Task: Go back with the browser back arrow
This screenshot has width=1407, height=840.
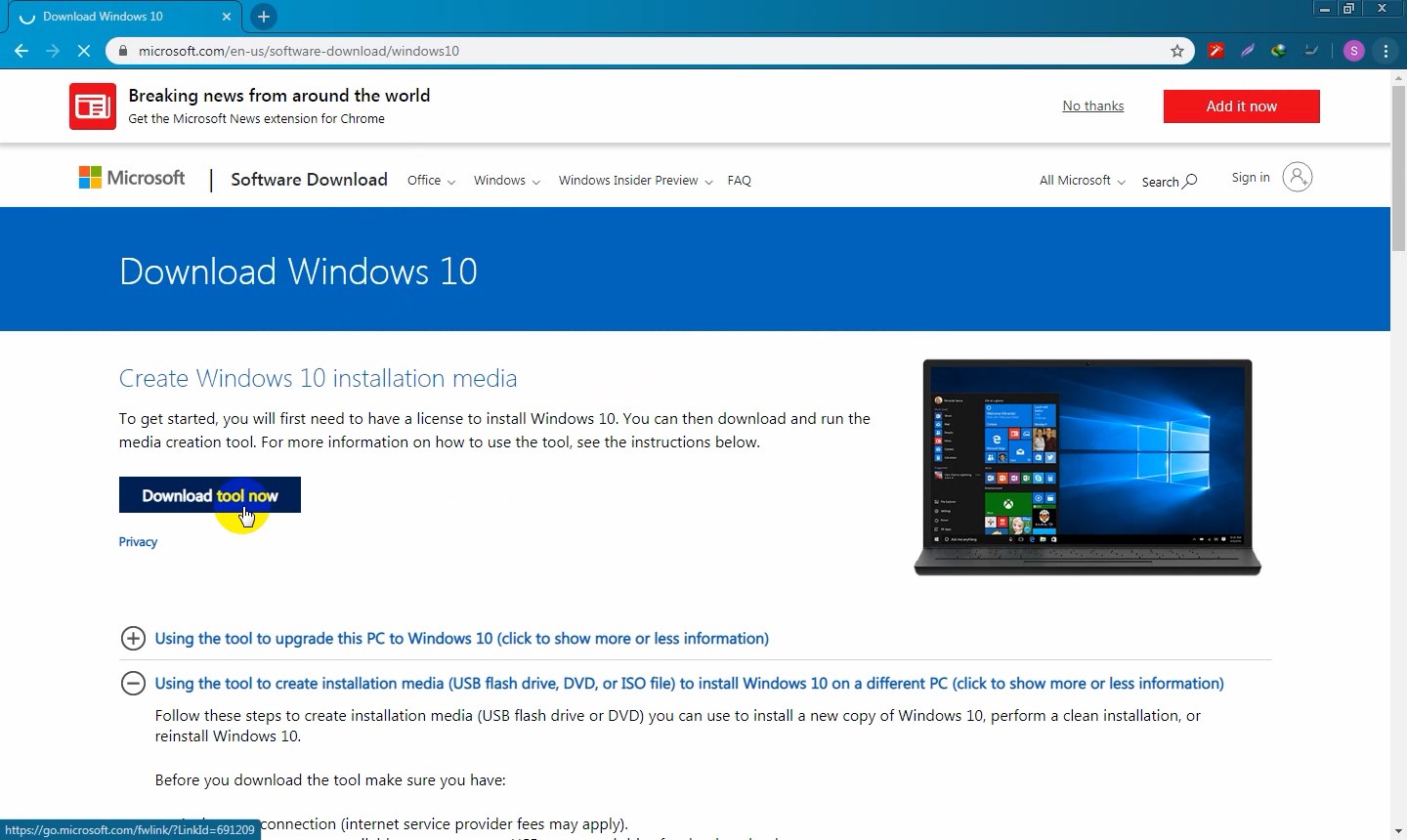Action: [21, 51]
